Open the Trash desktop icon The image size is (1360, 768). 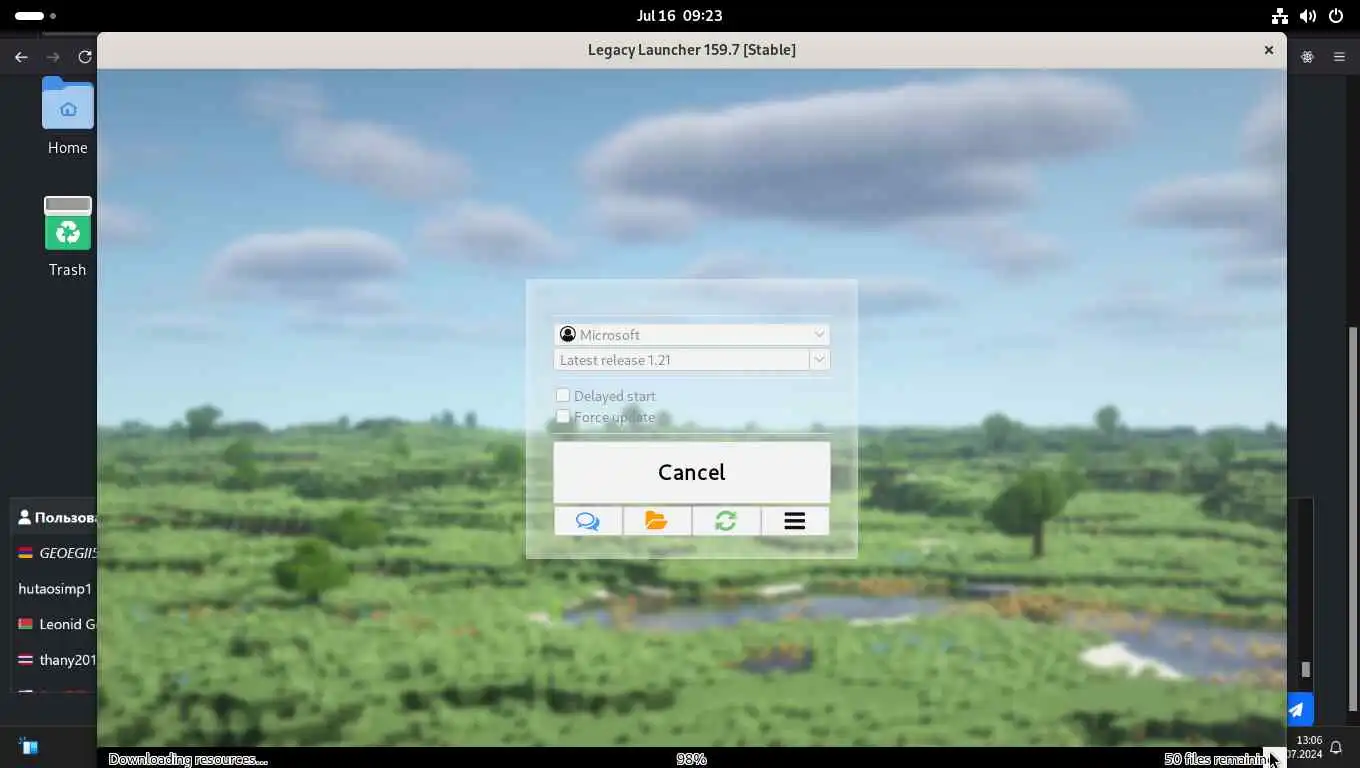coord(68,237)
